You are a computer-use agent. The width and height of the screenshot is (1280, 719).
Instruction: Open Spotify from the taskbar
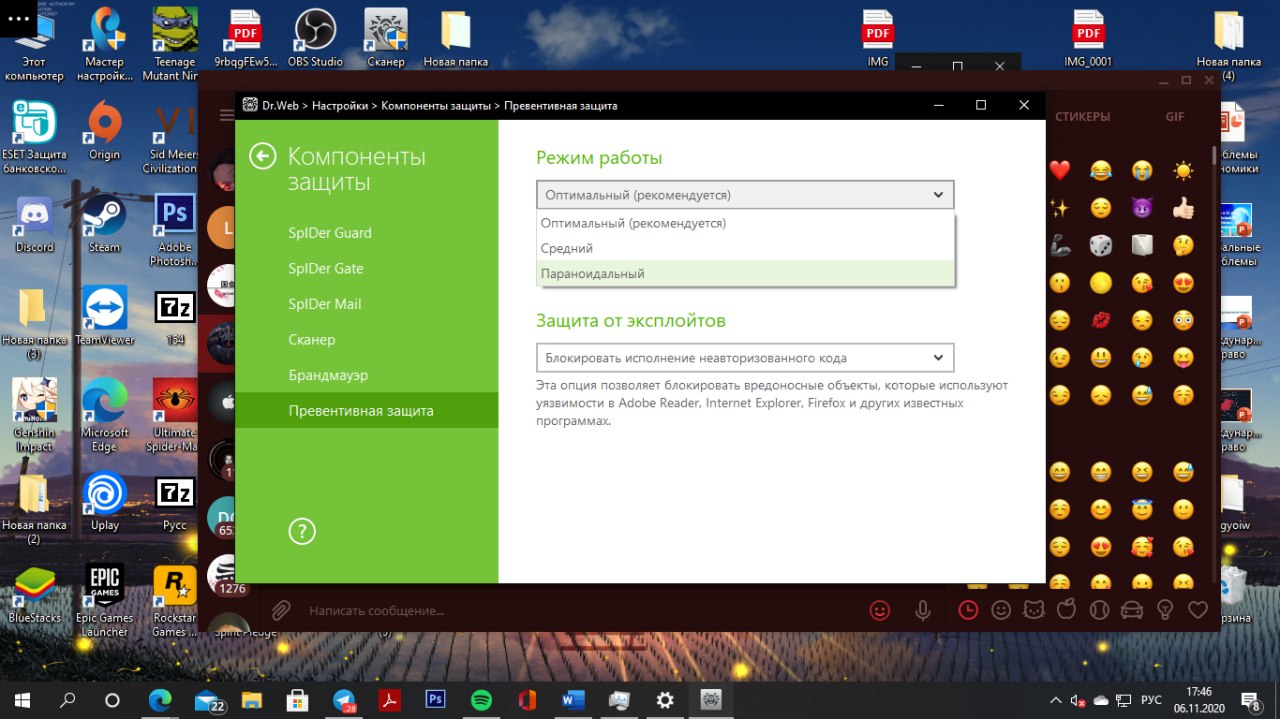(481, 699)
